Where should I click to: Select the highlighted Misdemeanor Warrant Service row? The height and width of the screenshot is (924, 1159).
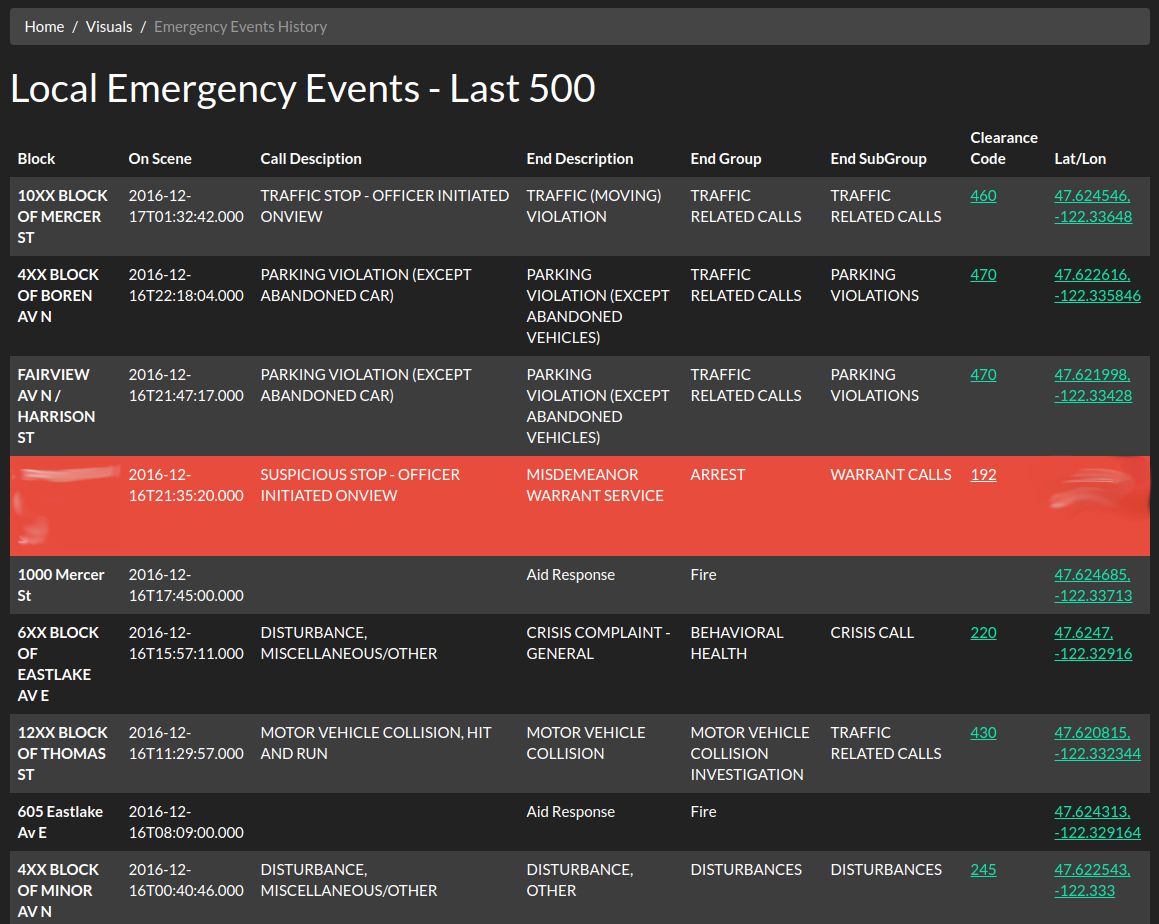pos(580,506)
